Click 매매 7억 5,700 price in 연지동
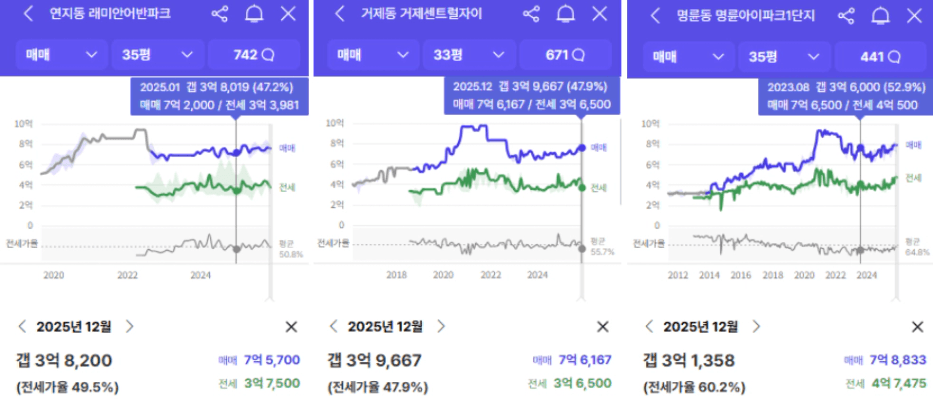This screenshot has width=933, height=401. point(264,360)
